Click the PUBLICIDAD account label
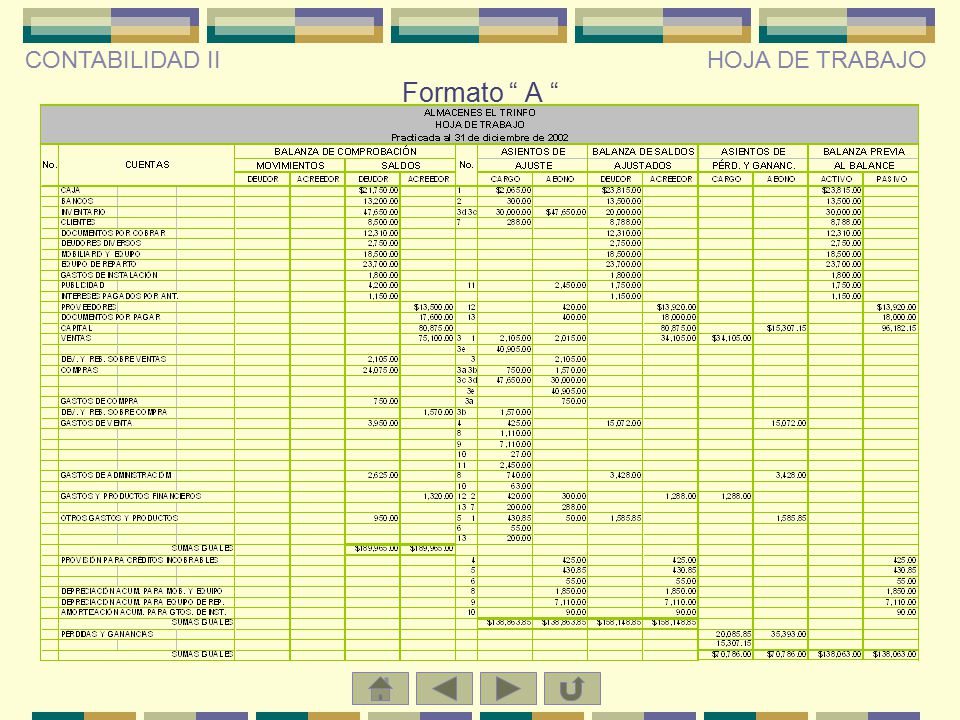 click(x=83, y=285)
